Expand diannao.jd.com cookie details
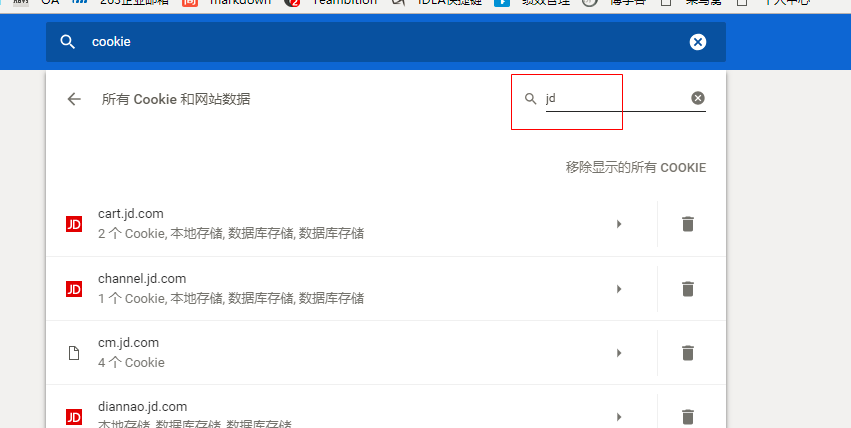This screenshot has width=851, height=428. click(x=619, y=417)
